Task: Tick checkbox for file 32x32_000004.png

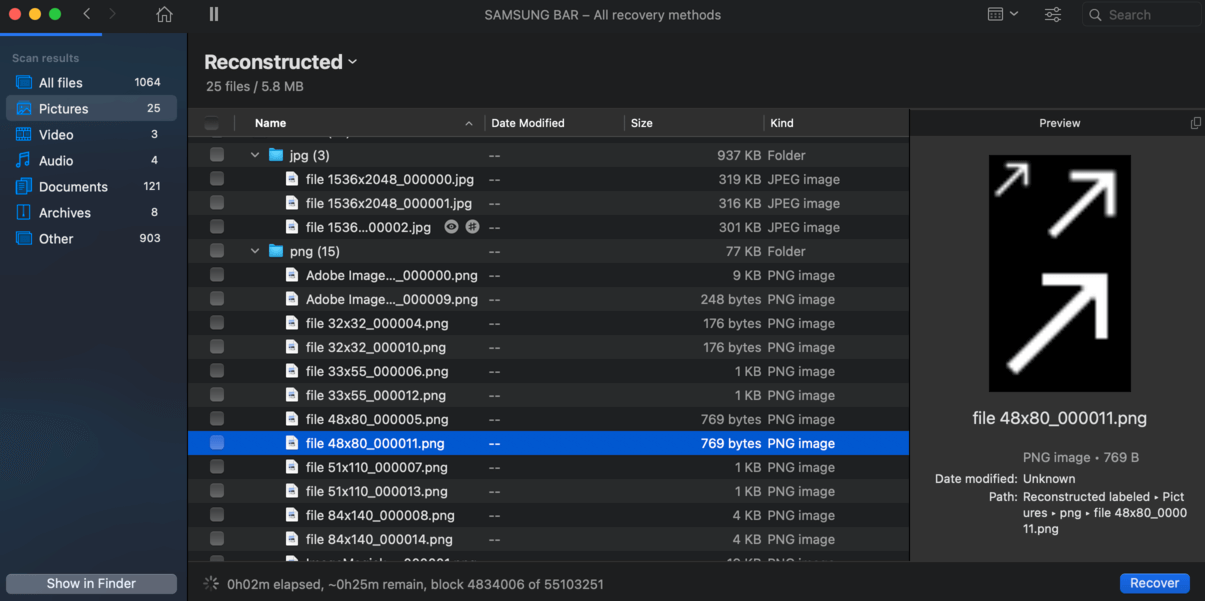Action: [x=217, y=323]
